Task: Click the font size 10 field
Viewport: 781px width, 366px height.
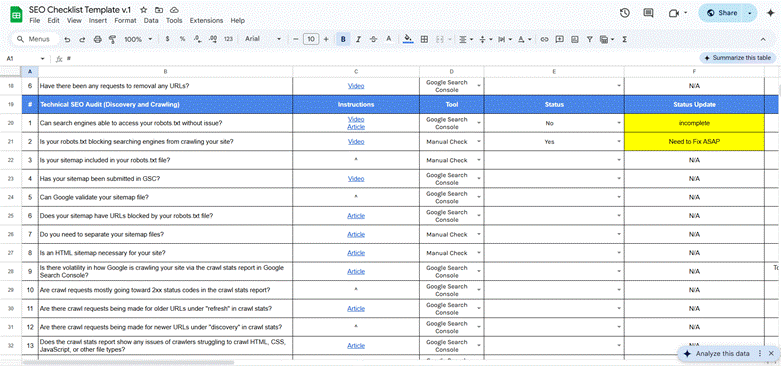Action: pyautogui.click(x=311, y=39)
